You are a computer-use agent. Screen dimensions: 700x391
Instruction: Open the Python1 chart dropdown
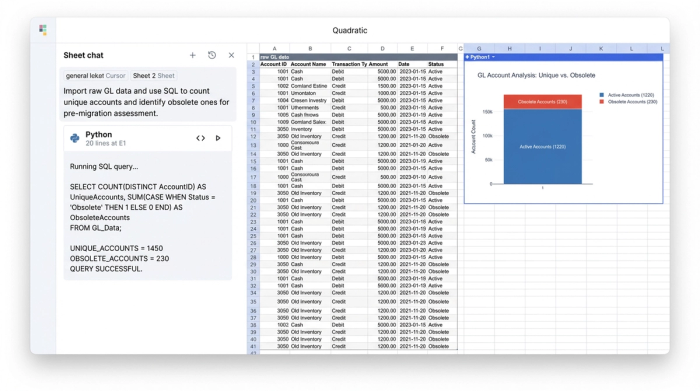point(493,57)
